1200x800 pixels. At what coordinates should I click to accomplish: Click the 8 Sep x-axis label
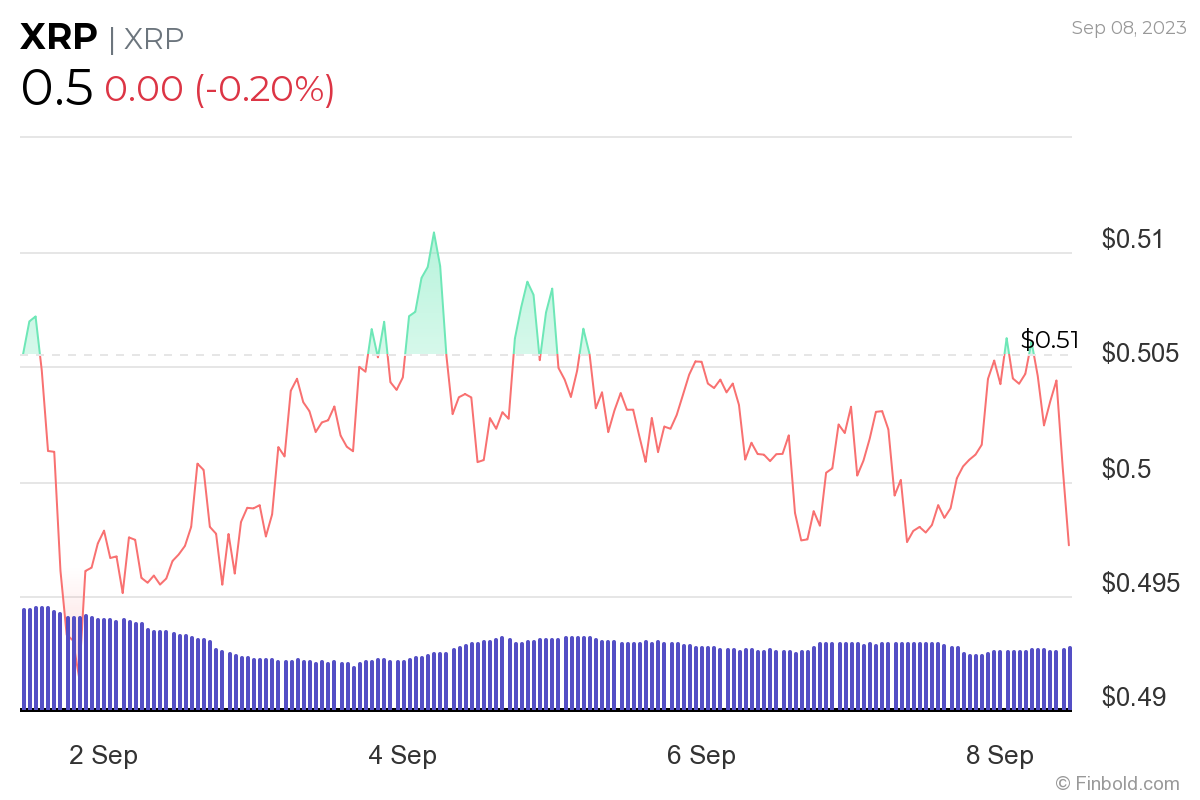click(x=1000, y=756)
